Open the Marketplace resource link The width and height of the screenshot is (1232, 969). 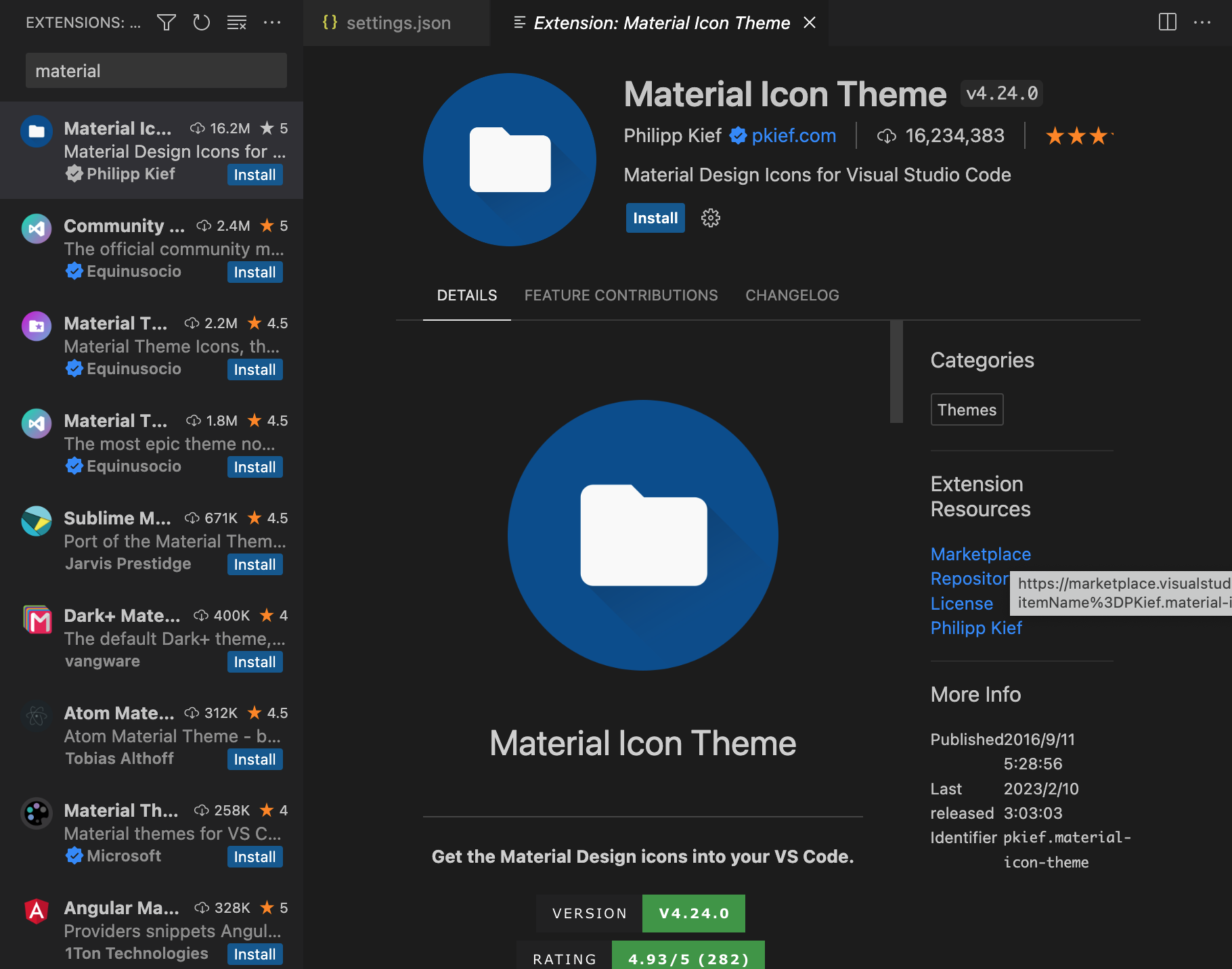tap(980, 554)
